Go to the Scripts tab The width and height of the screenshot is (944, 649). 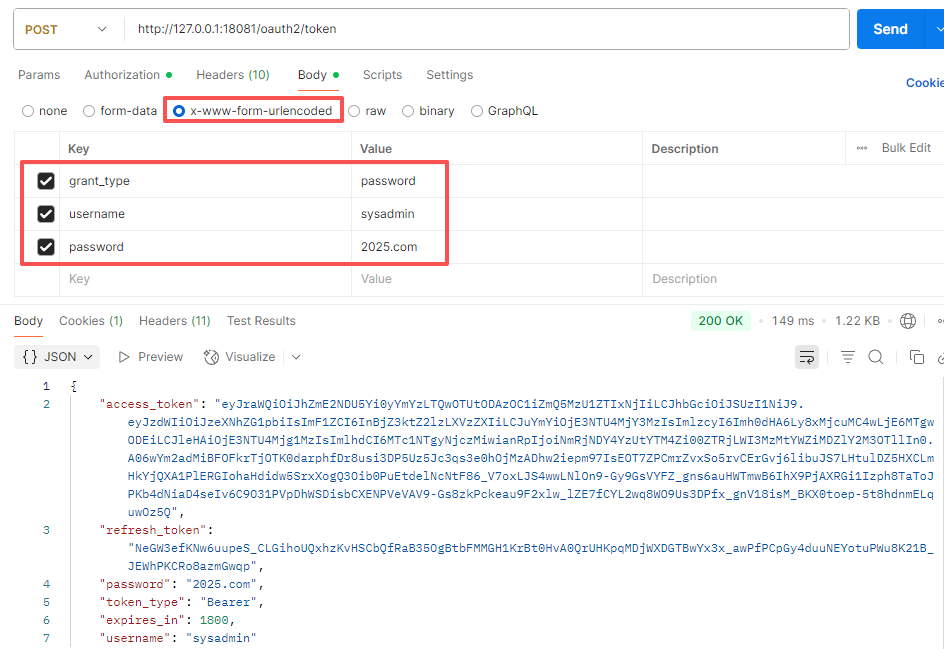click(382, 75)
